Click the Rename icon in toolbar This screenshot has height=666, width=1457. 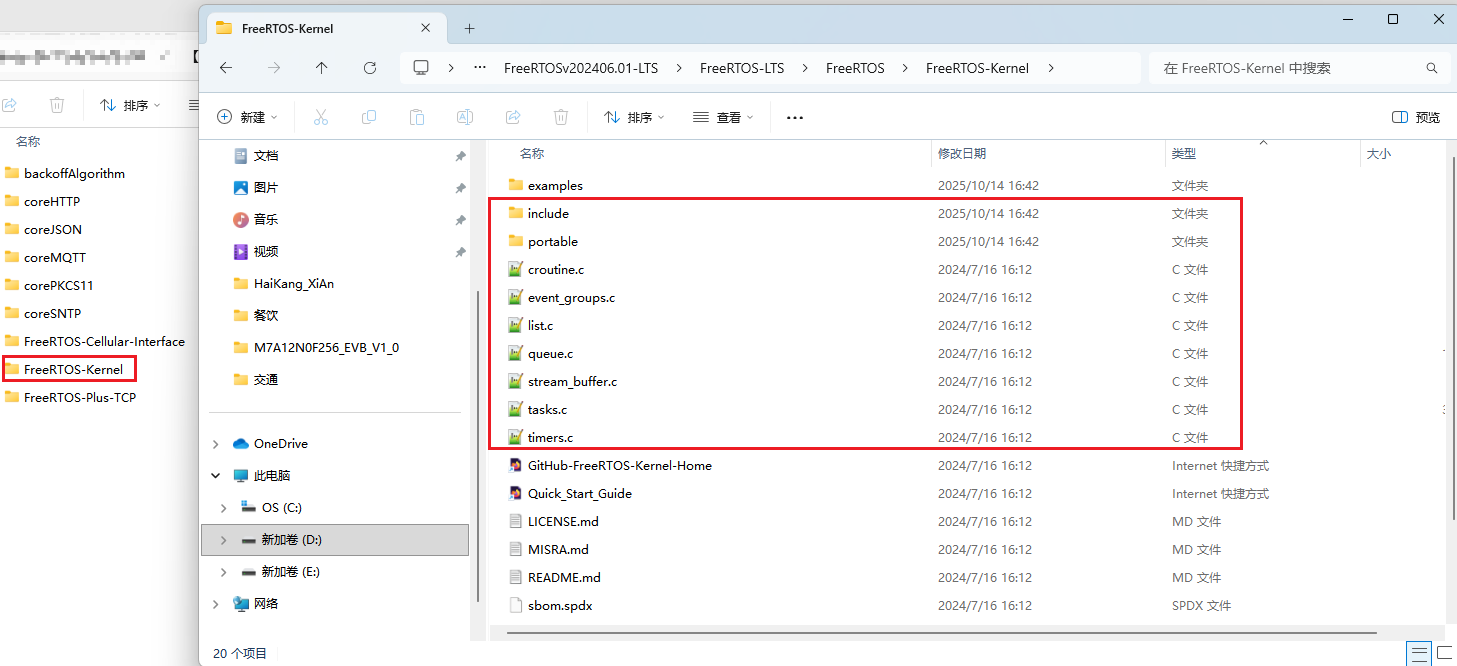click(x=465, y=117)
